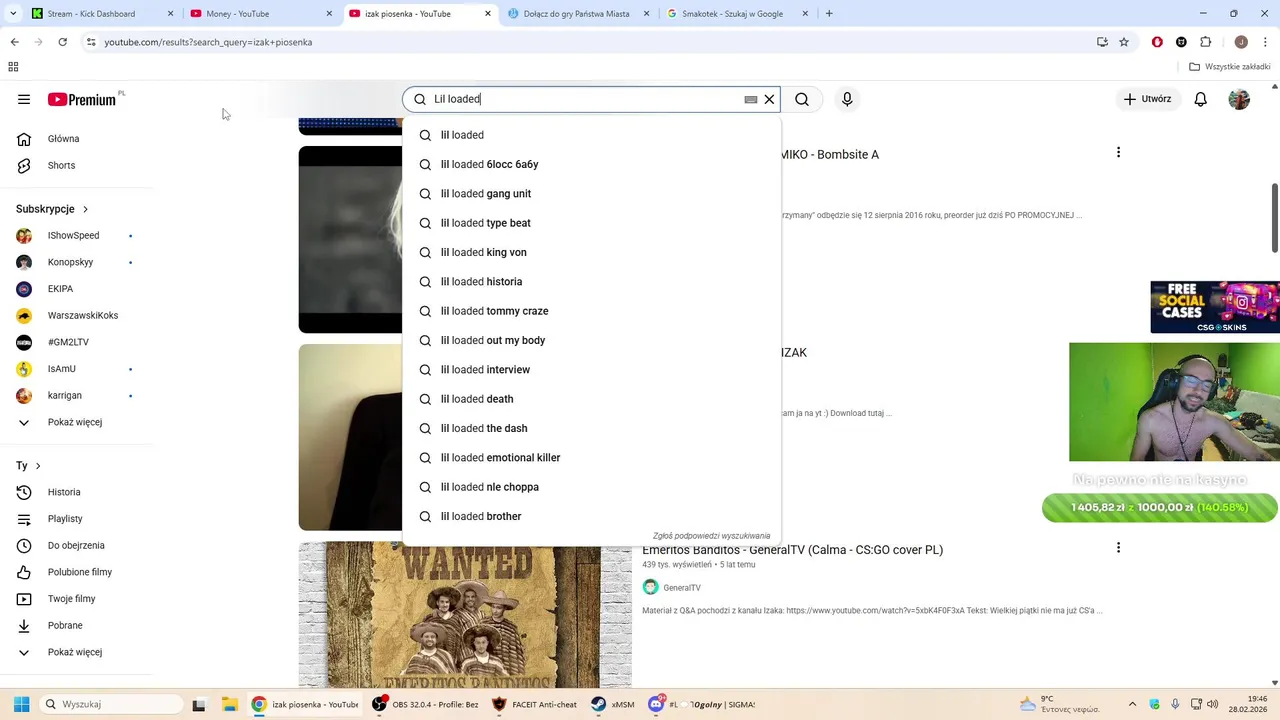
Task: Open Historia in the sidebar
Action: (x=76, y=492)
